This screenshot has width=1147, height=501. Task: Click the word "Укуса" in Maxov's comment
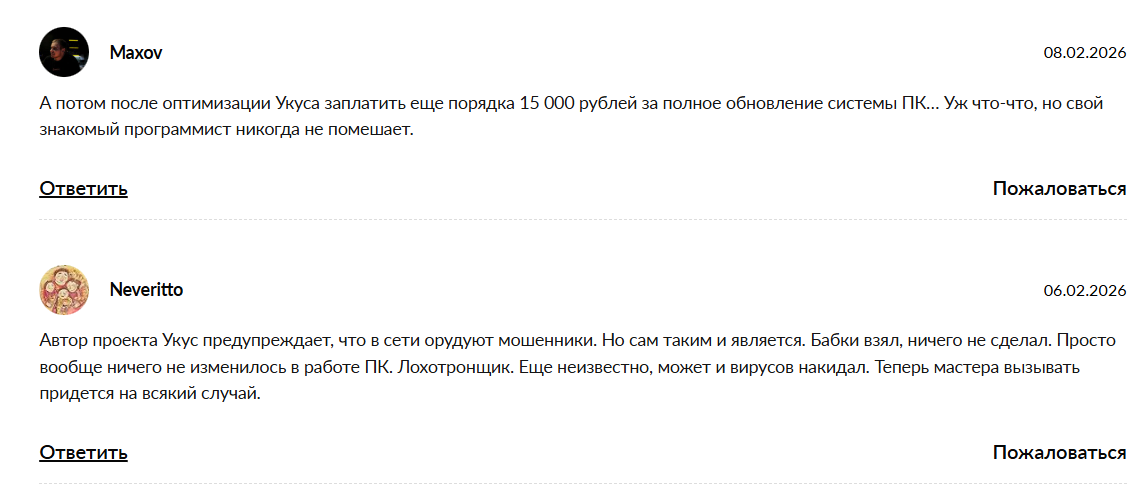click(x=300, y=105)
